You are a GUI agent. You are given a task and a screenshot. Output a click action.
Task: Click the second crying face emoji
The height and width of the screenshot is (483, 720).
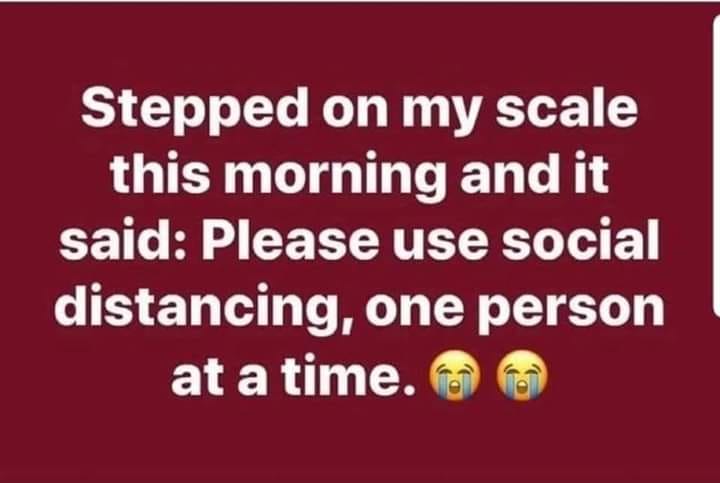pyautogui.click(x=523, y=375)
